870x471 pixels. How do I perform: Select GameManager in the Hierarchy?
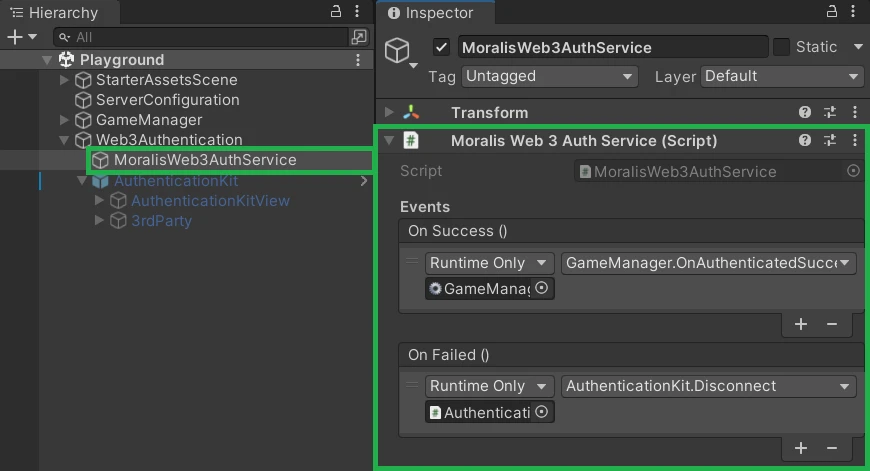[x=148, y=120]
